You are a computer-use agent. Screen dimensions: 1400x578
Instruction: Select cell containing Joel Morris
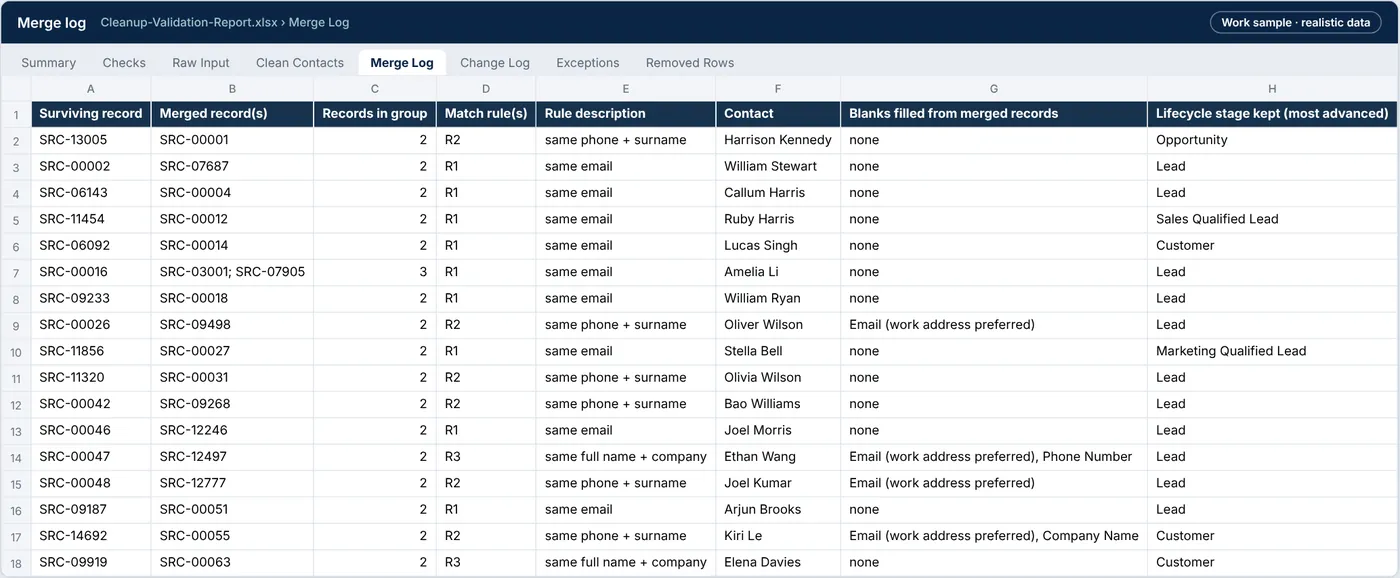778,430
